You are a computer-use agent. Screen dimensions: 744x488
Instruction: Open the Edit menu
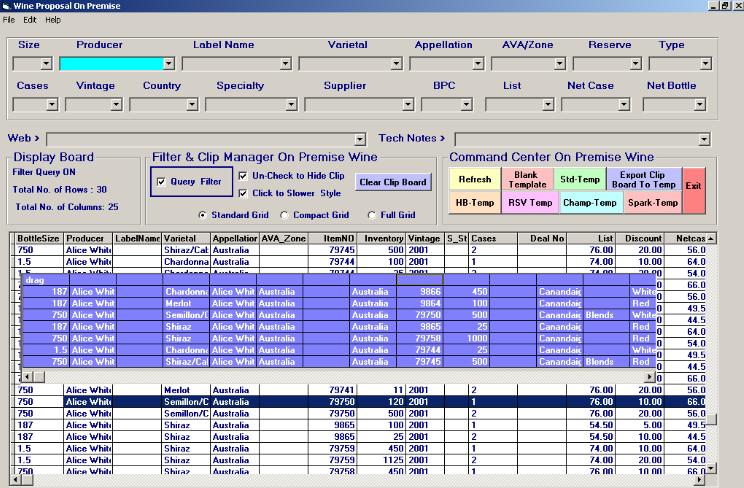coord(29,20)
